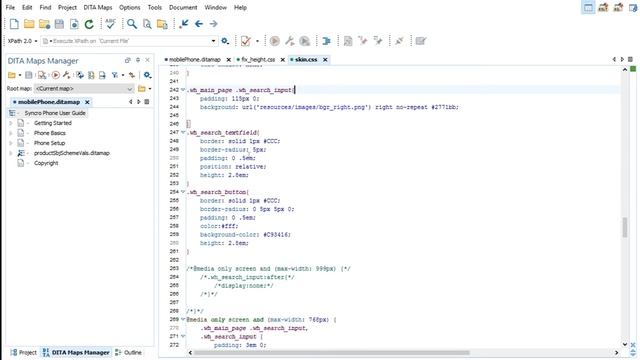640x360 pixels.
Task: Click DITA Maps Manager red play transformation icon
Action: tap(56, 75)
